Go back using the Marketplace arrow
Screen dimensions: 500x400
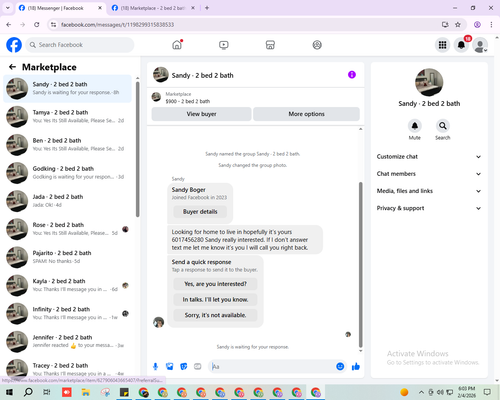click(12, 67)
